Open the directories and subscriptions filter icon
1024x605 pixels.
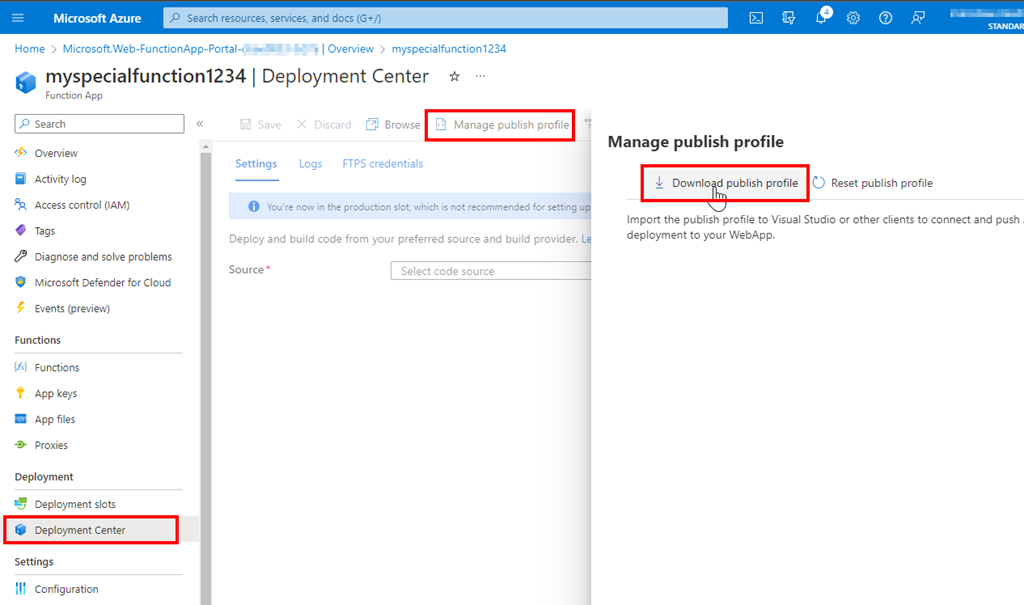789,18
